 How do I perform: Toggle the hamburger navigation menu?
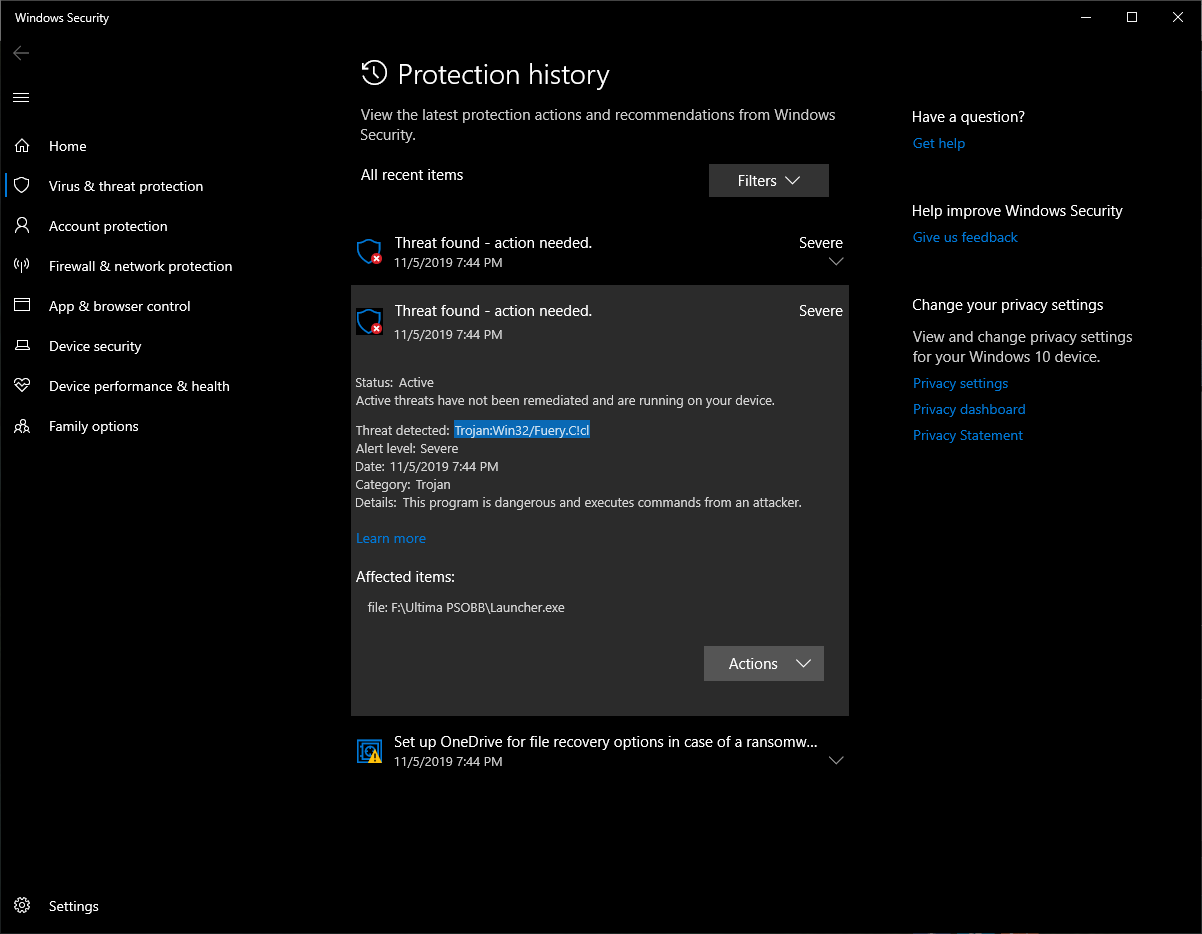(21, 97)
